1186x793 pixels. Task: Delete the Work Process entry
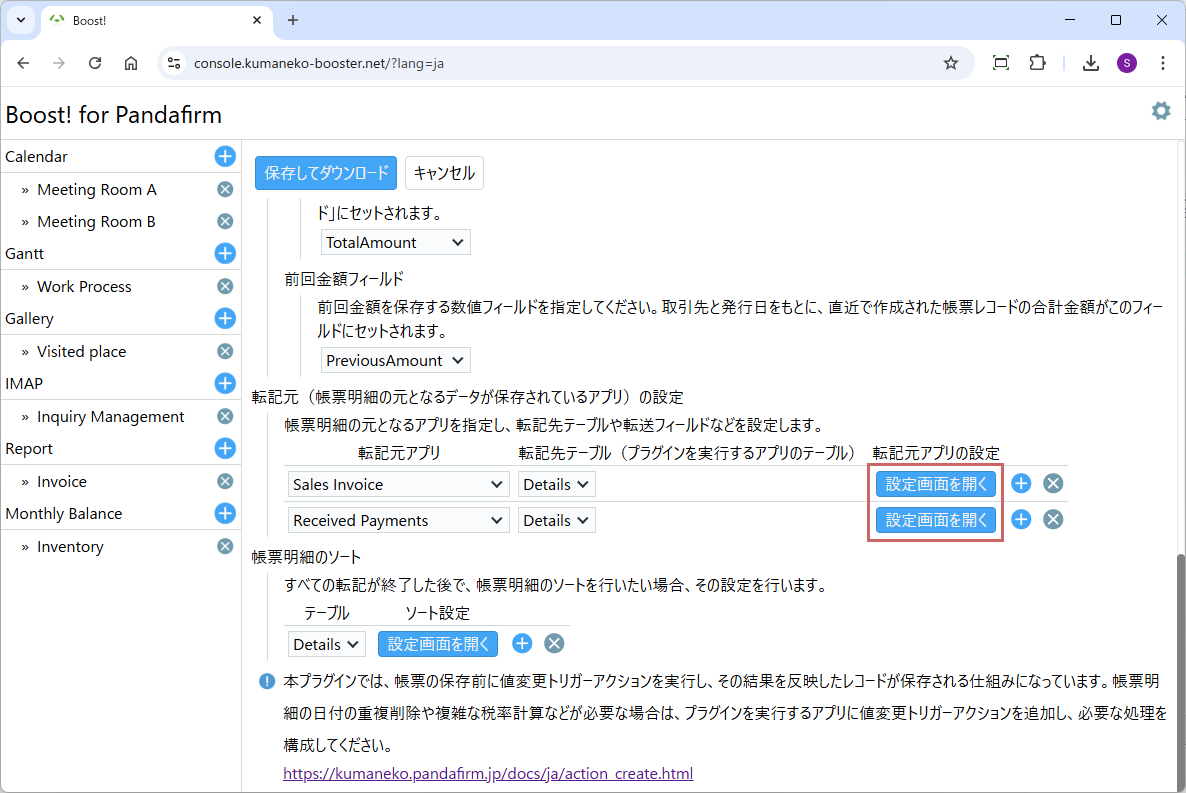[x=225, y=286]
